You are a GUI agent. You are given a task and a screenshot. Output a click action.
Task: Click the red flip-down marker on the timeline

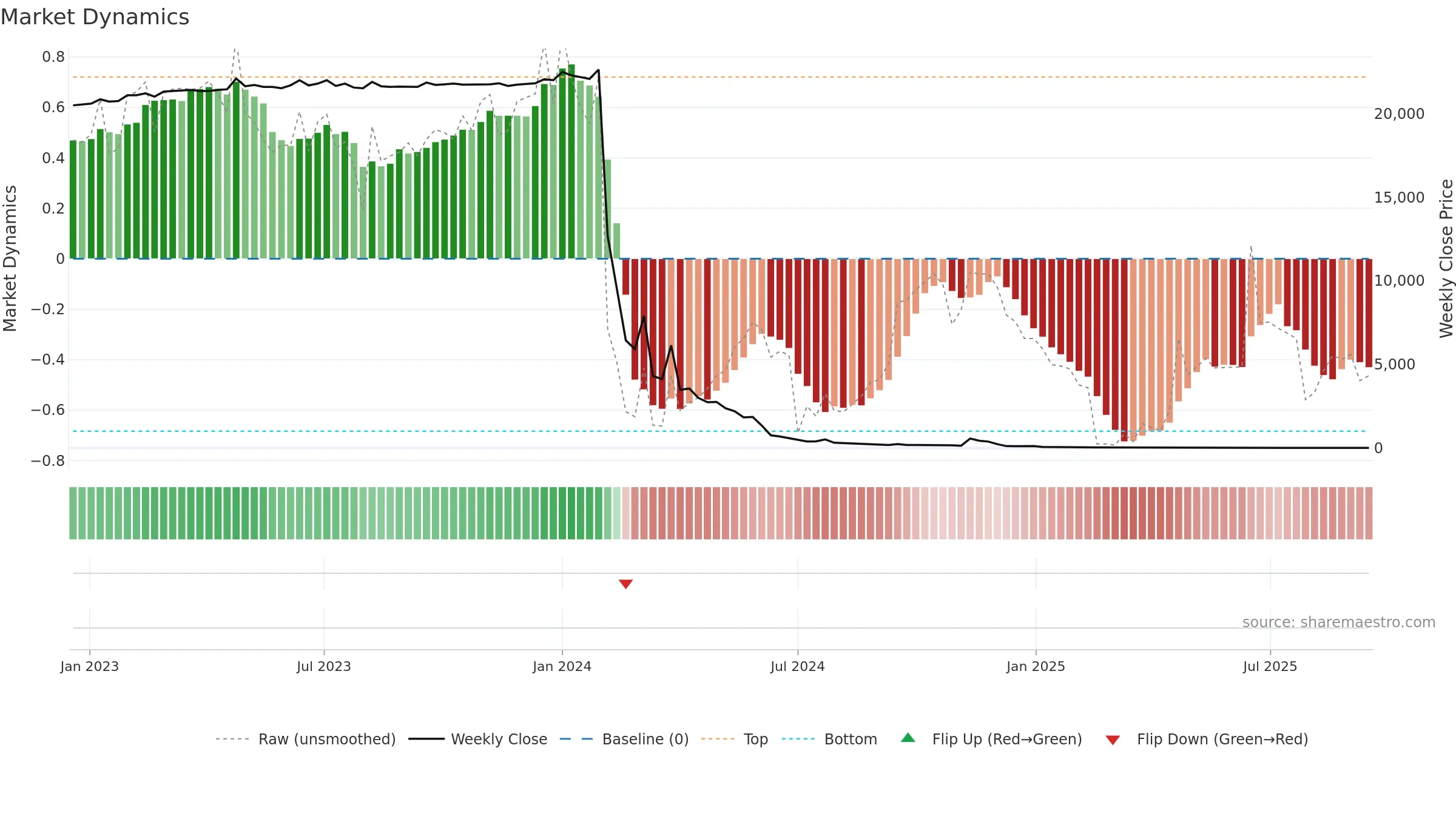(625, 584)
